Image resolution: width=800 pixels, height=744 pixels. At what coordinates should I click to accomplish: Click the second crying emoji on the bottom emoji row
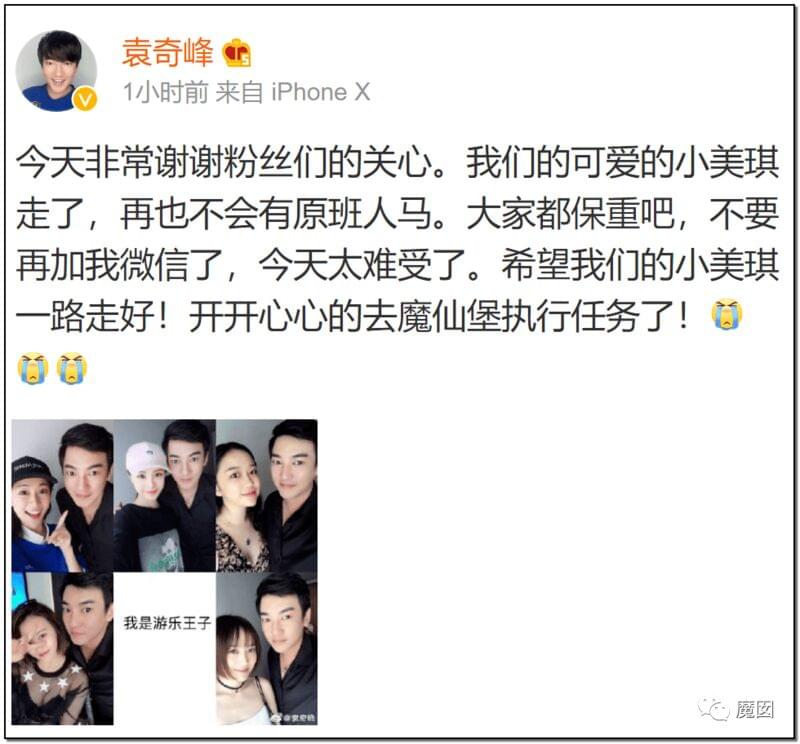click(72, 367)
